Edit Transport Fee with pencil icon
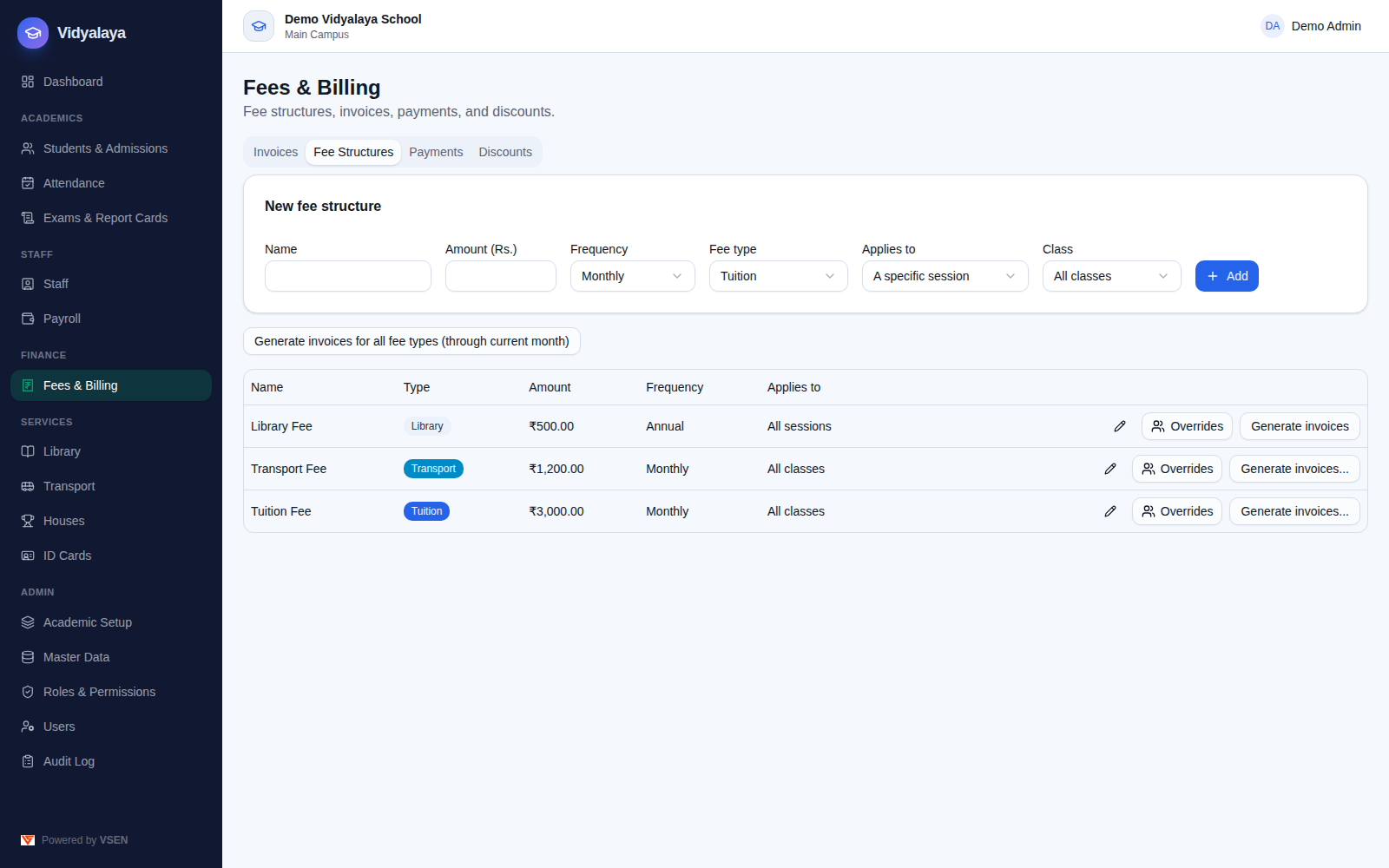The width and height of the screenshot is (1389, 868). click(1110, 469)
